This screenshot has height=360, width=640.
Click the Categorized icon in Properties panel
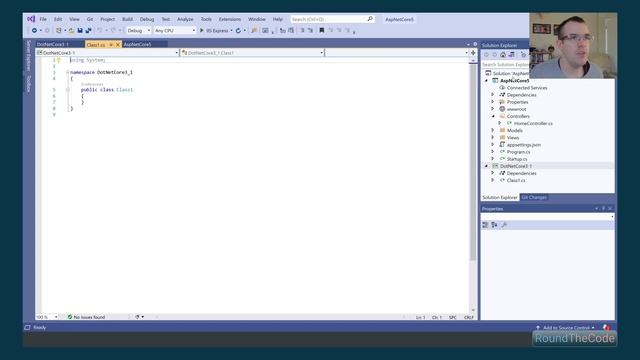coord(485,225)
